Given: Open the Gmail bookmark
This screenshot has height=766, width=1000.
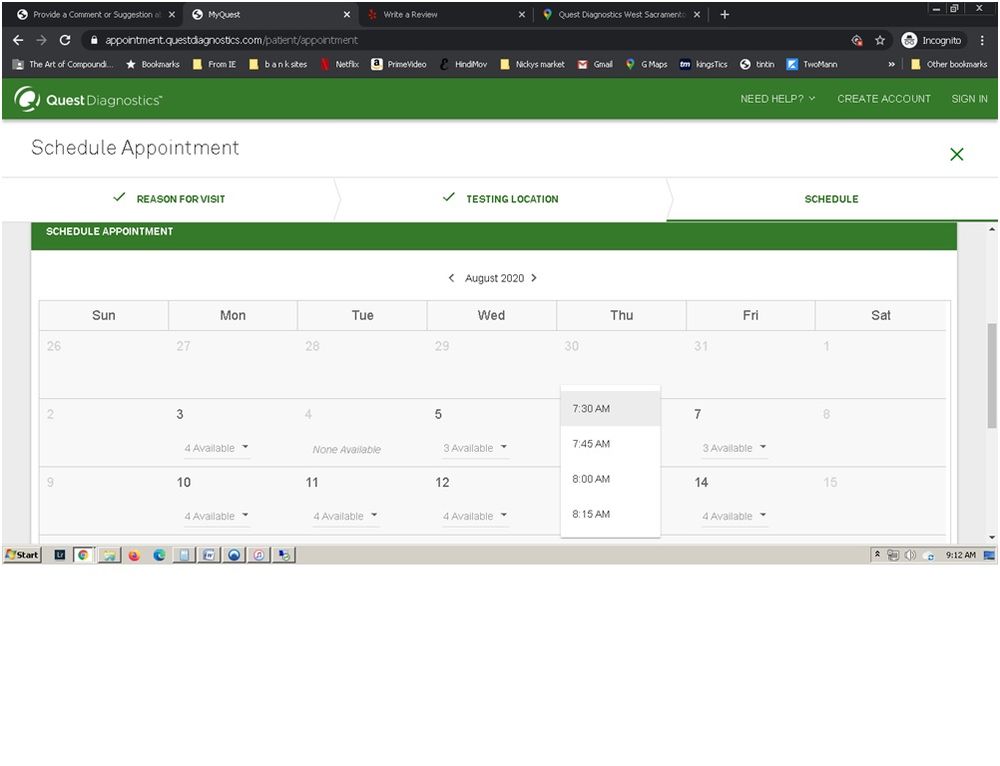Looking at the screenshot, I should point(595,64).
